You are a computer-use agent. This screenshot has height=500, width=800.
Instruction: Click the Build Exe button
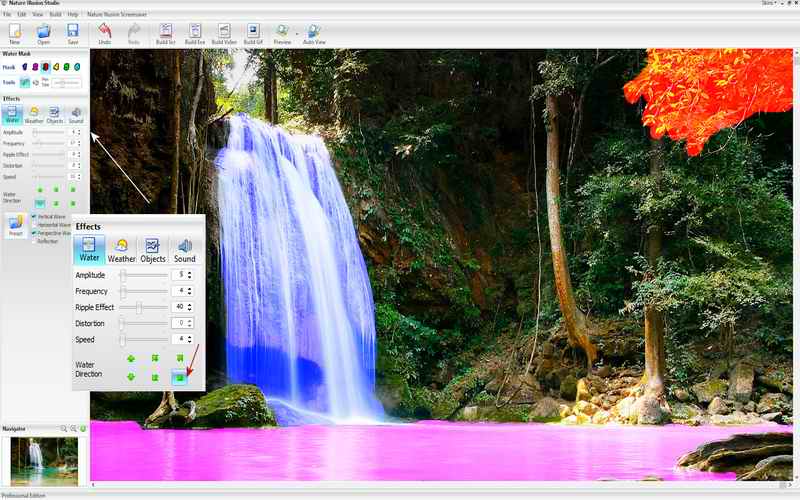tap(195, 34)
